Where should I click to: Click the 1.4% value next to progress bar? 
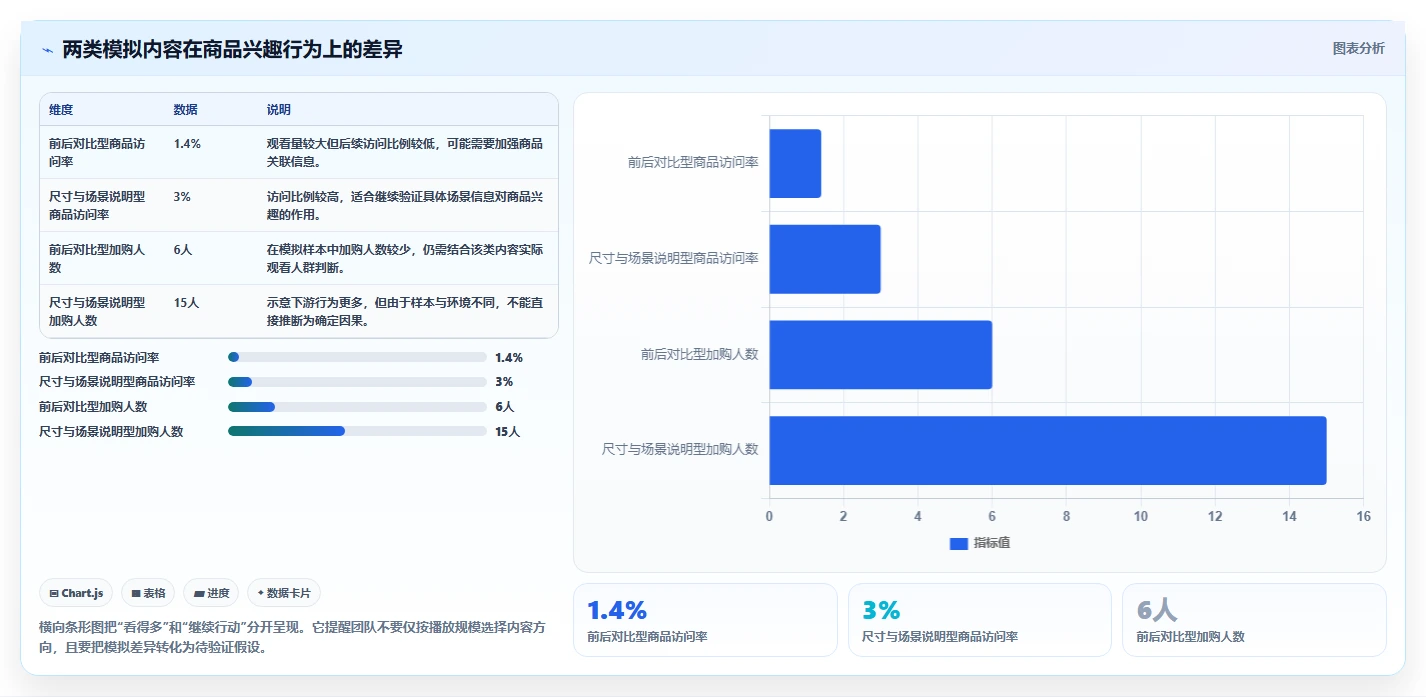[509, 357]
